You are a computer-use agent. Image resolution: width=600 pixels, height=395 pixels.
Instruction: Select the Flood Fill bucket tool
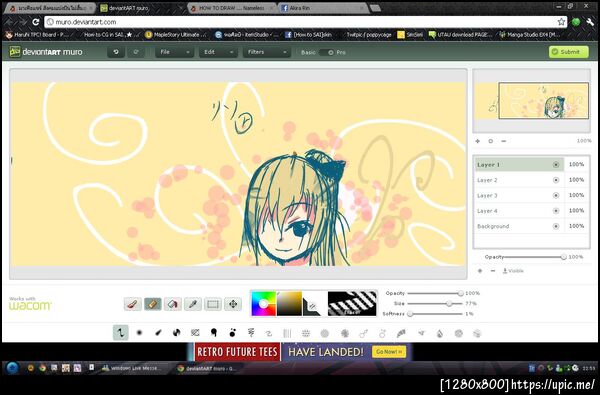click(x=173, y=304)
